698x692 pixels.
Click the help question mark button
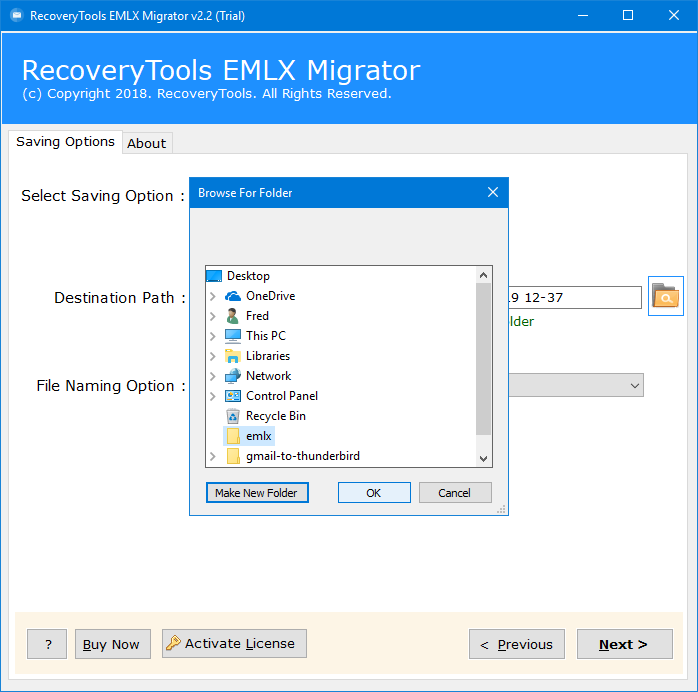pos(47,644)
